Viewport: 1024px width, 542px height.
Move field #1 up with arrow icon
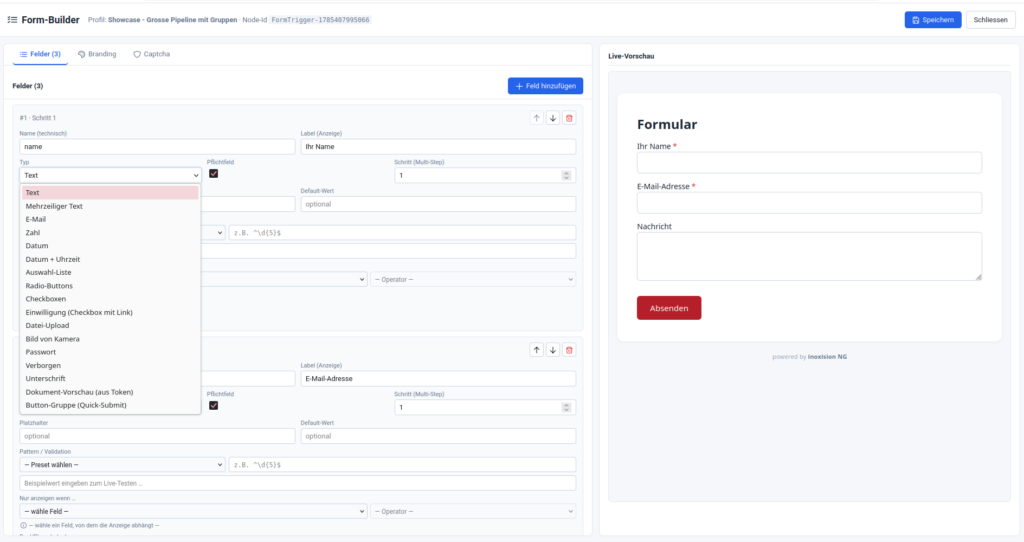point(536,118)
